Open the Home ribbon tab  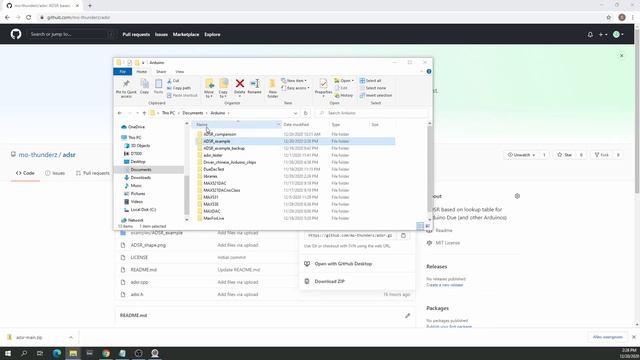[x=142, y=72]
